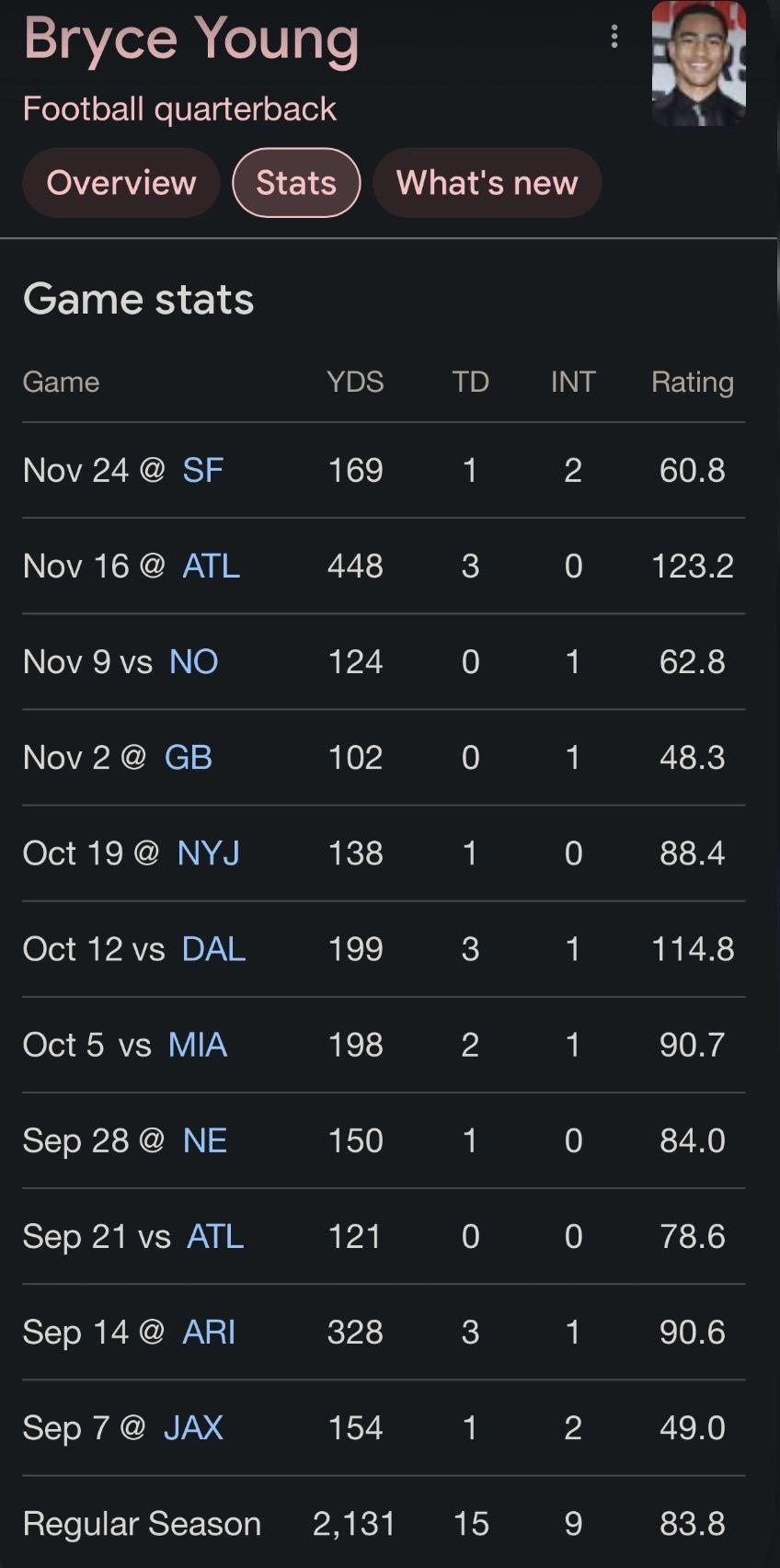Tap the GB team link
The width and height of the screenshot is (780, 1568).
coord(189,758)
